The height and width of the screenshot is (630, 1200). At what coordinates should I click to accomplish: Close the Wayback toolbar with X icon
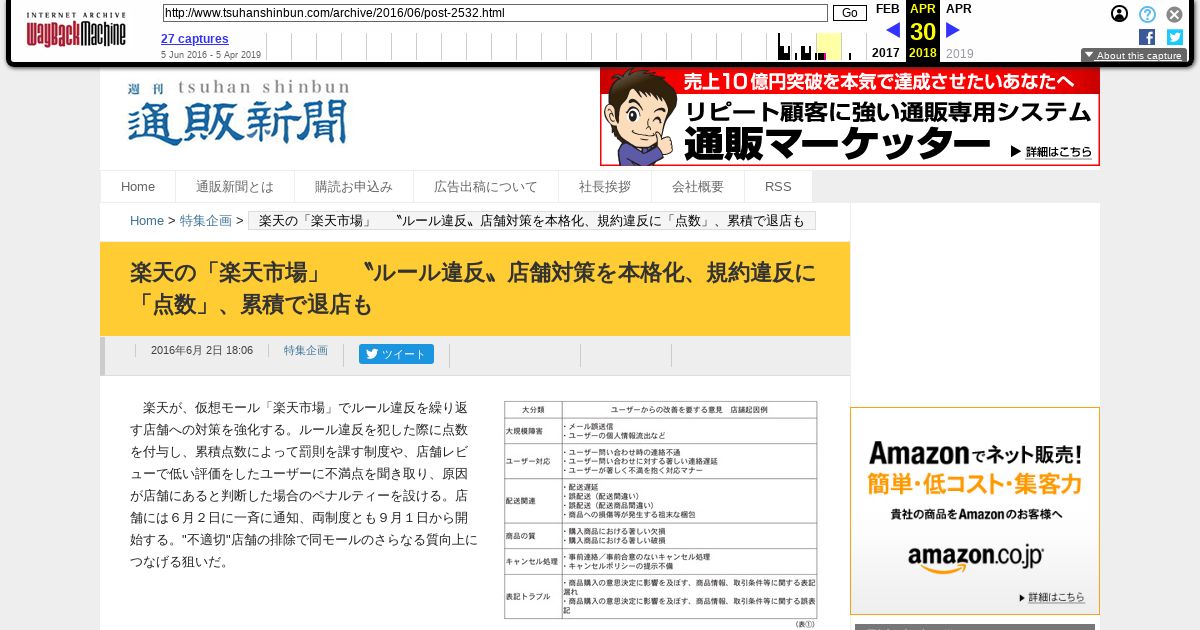pos(1174,14)
